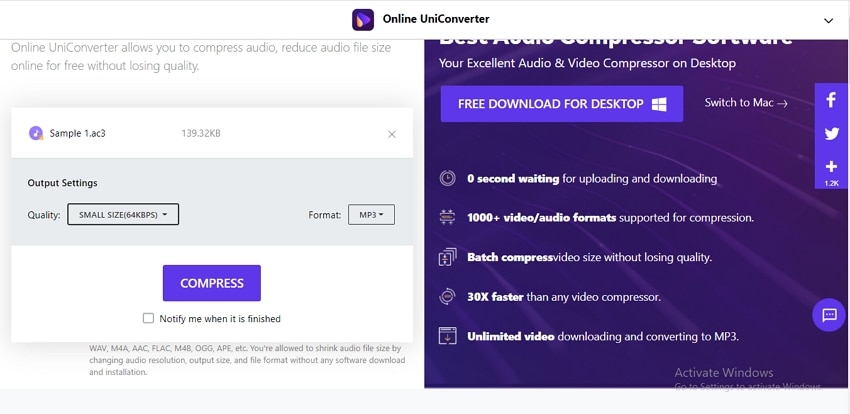Click 'Your Excellent Audio & Video Compressor' subtitle

click(x=588, y=63)
